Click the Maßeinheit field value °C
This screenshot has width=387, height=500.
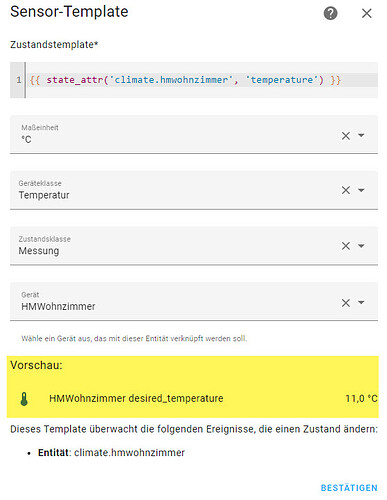26,139
